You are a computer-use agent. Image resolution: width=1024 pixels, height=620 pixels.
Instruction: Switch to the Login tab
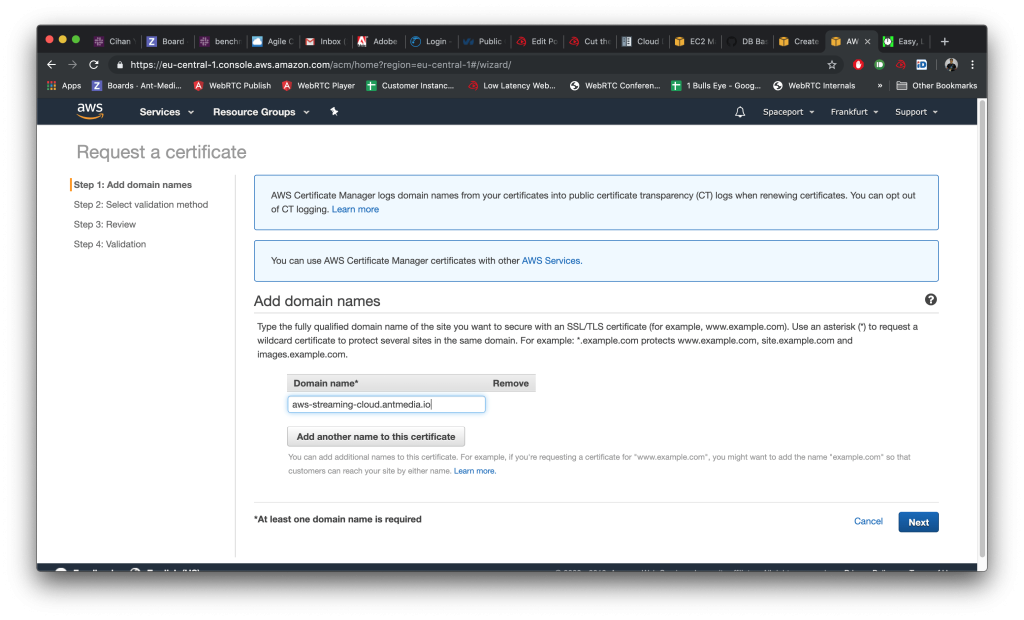431,41
